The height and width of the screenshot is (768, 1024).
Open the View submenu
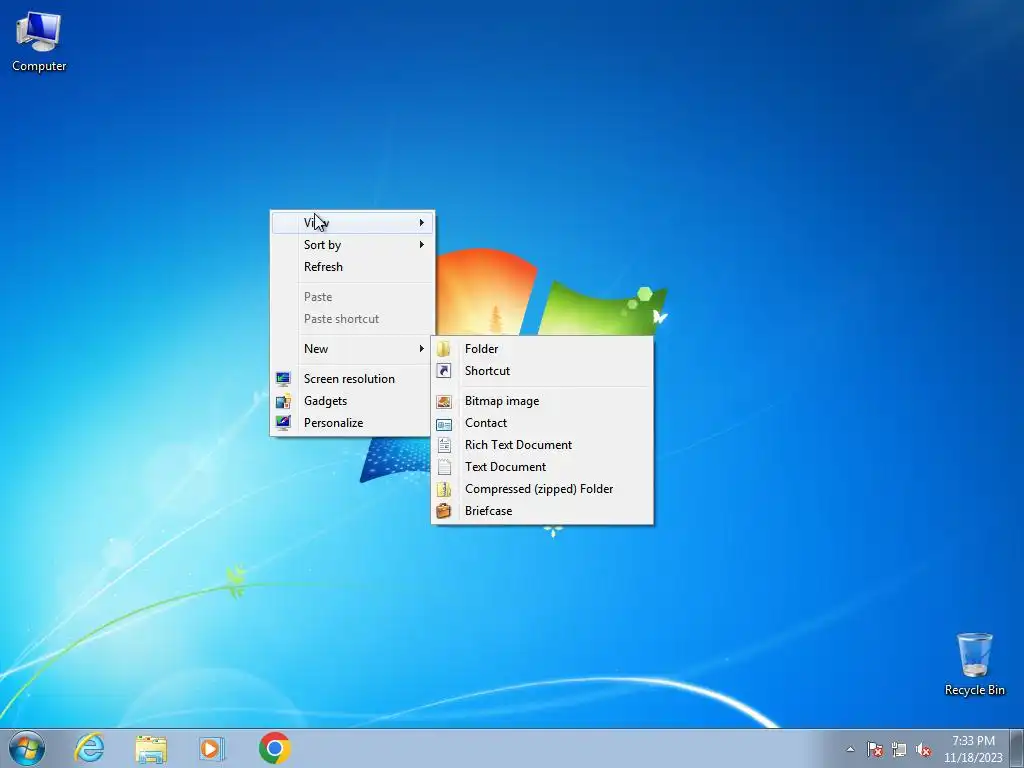coord(352,223)
